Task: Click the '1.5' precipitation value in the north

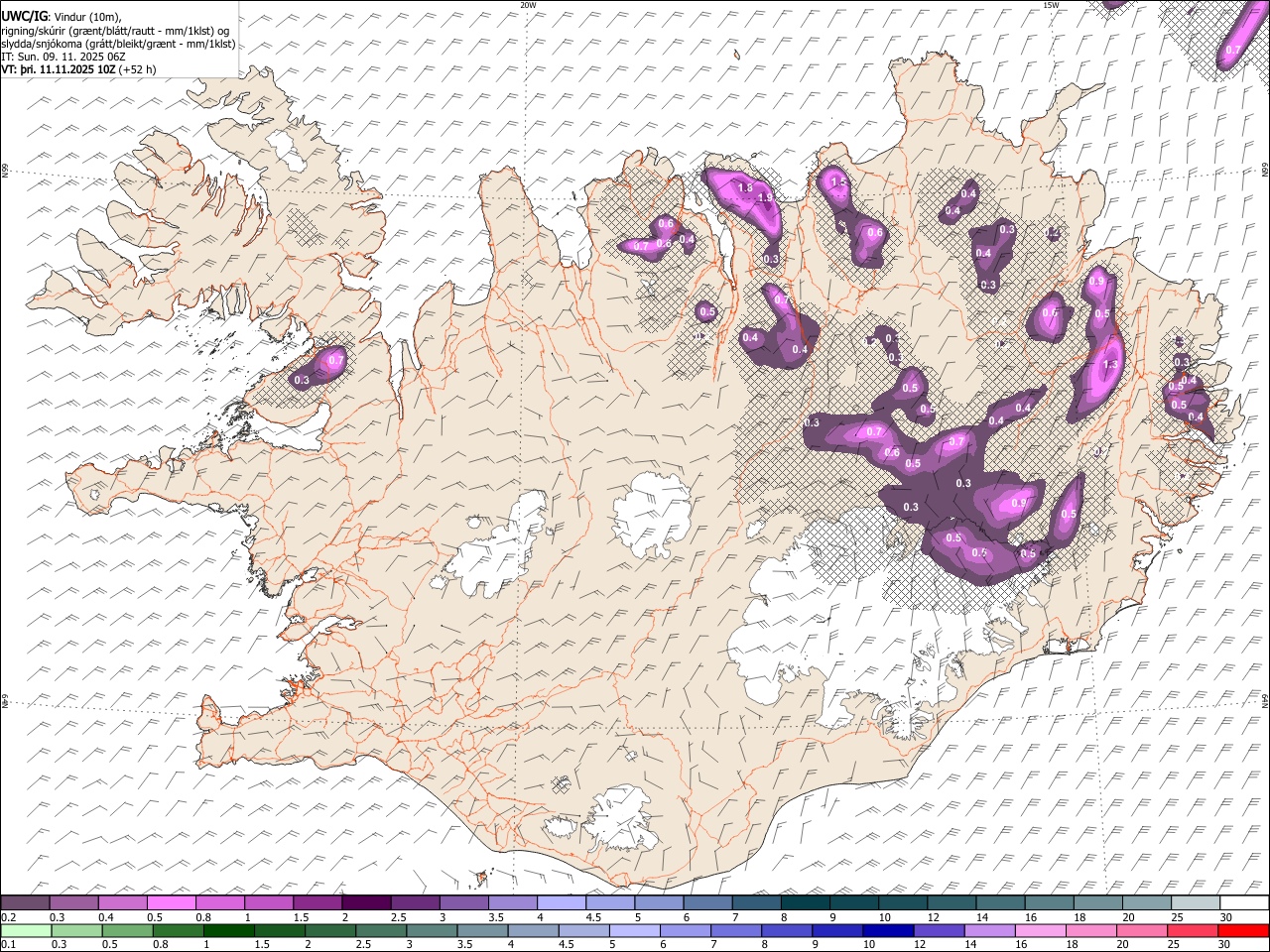Action: tap(838, 181)
